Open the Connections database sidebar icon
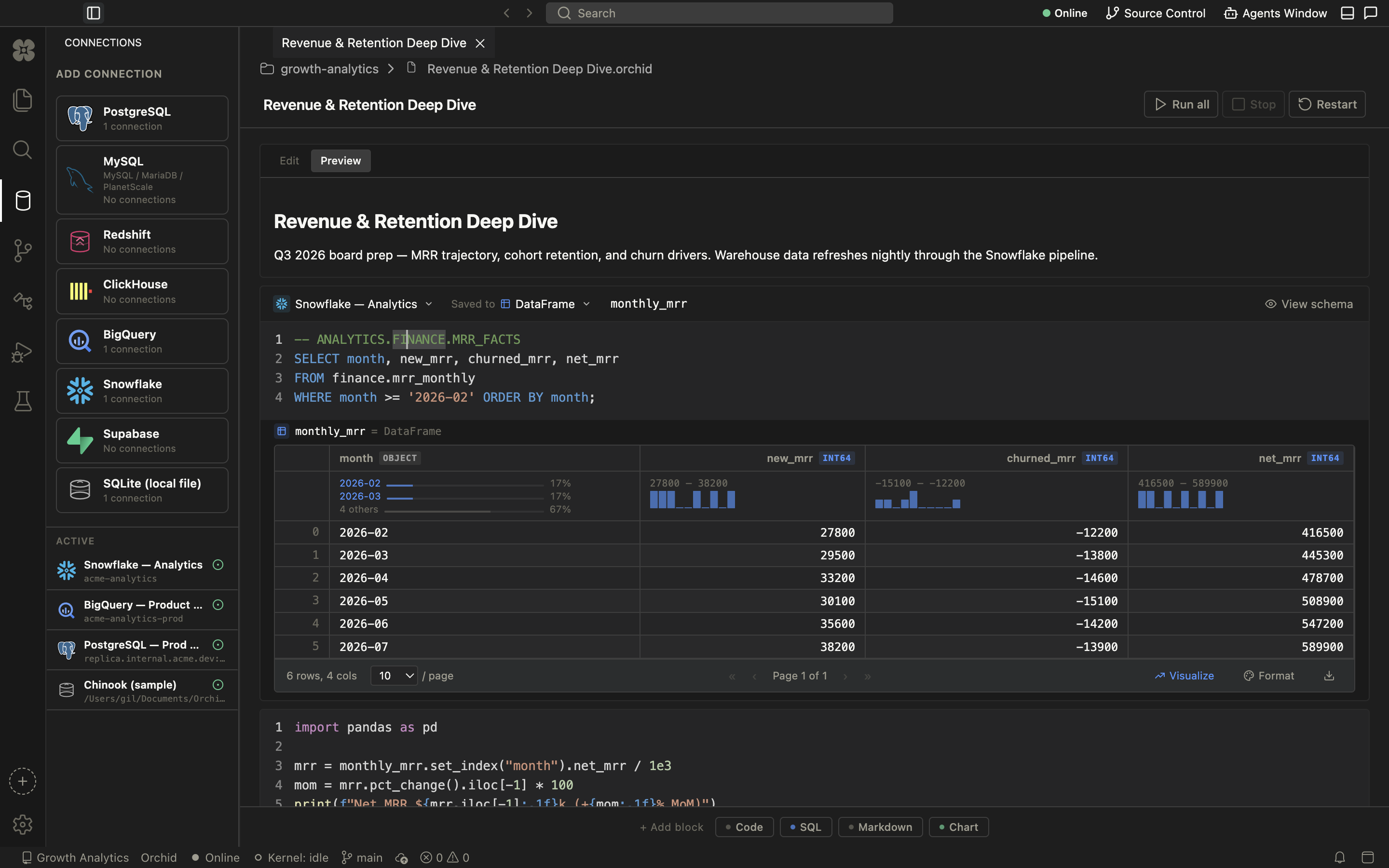The image size is (1389, 868). click(22, 200)
